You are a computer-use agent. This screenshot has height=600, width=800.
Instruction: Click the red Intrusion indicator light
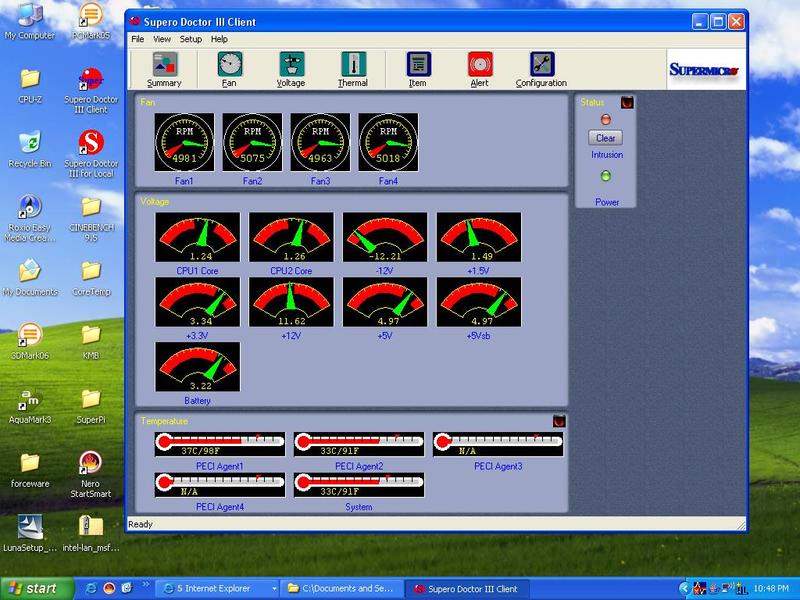pos(606,120)
